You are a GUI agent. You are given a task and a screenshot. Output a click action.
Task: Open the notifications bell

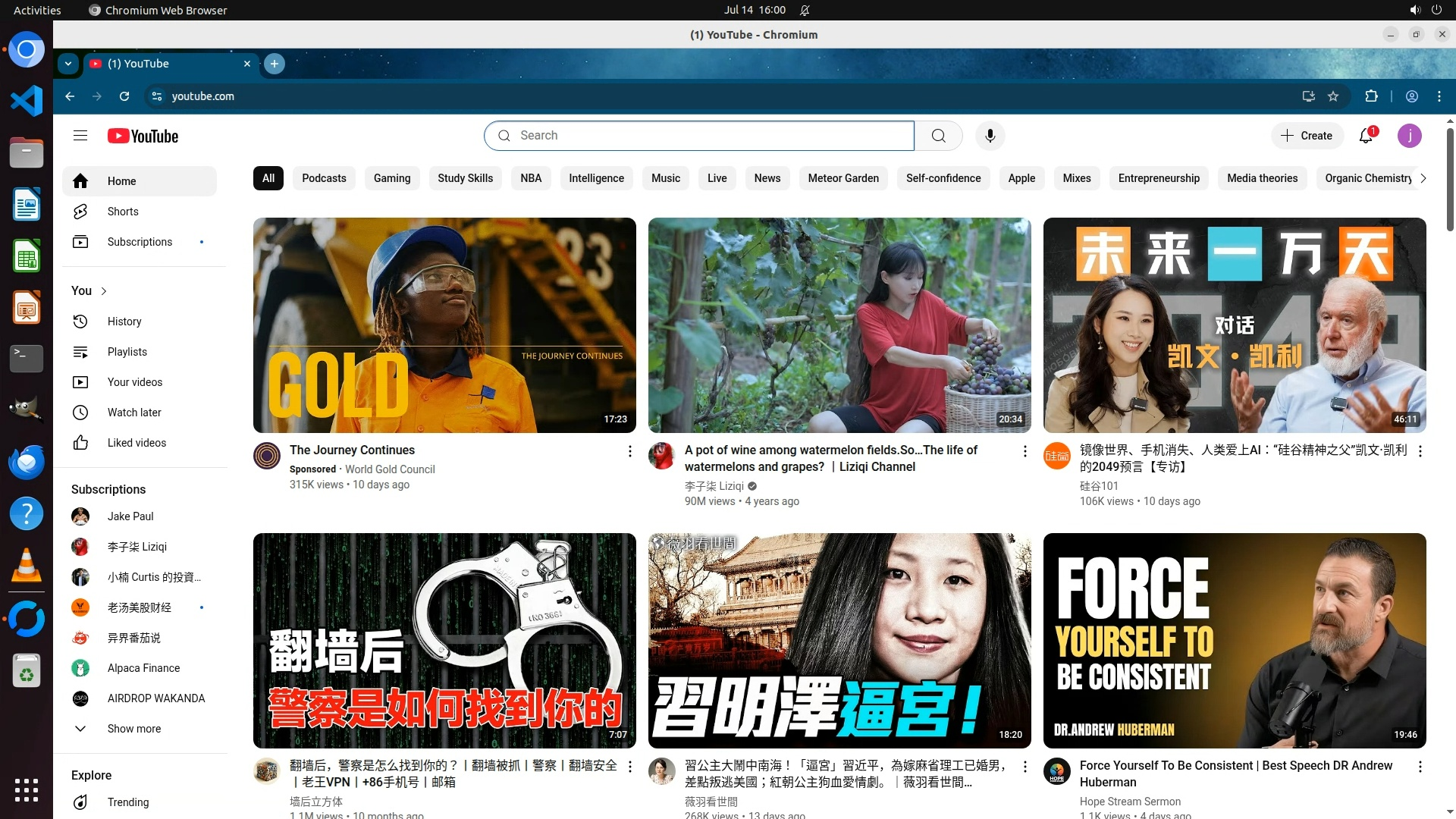click(1366, 136)
